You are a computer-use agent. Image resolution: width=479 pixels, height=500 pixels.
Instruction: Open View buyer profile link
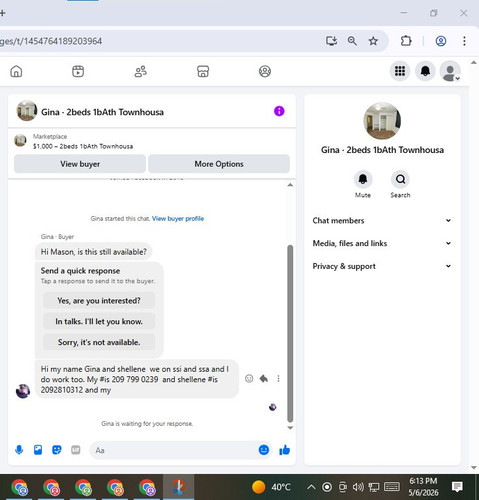coord(178,219)
